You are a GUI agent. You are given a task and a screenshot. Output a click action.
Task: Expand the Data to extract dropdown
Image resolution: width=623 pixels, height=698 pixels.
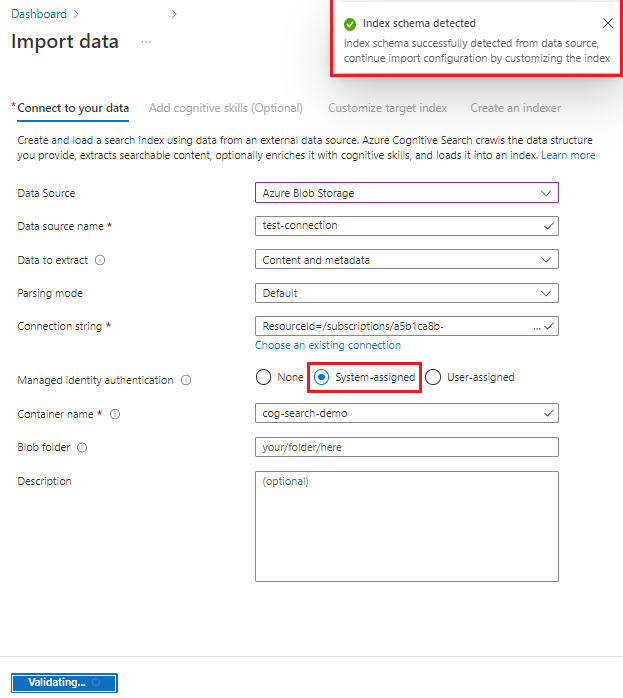[x=407, y=260]
